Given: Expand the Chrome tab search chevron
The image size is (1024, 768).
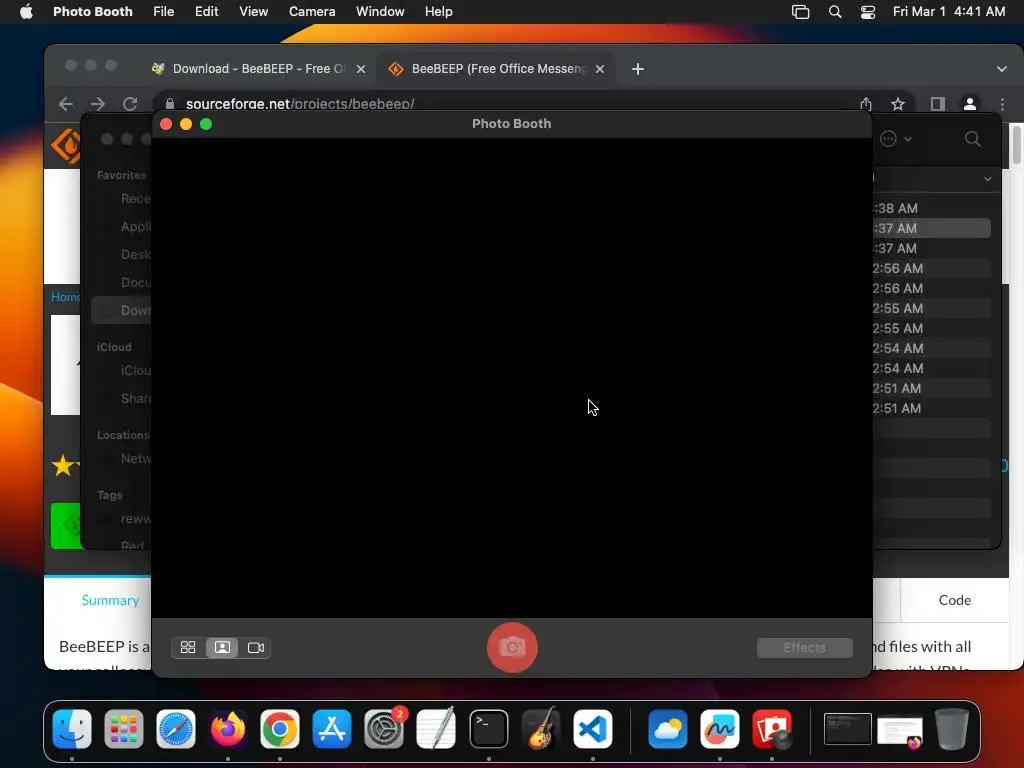Looking at the screenshot, I should 1002,69.
